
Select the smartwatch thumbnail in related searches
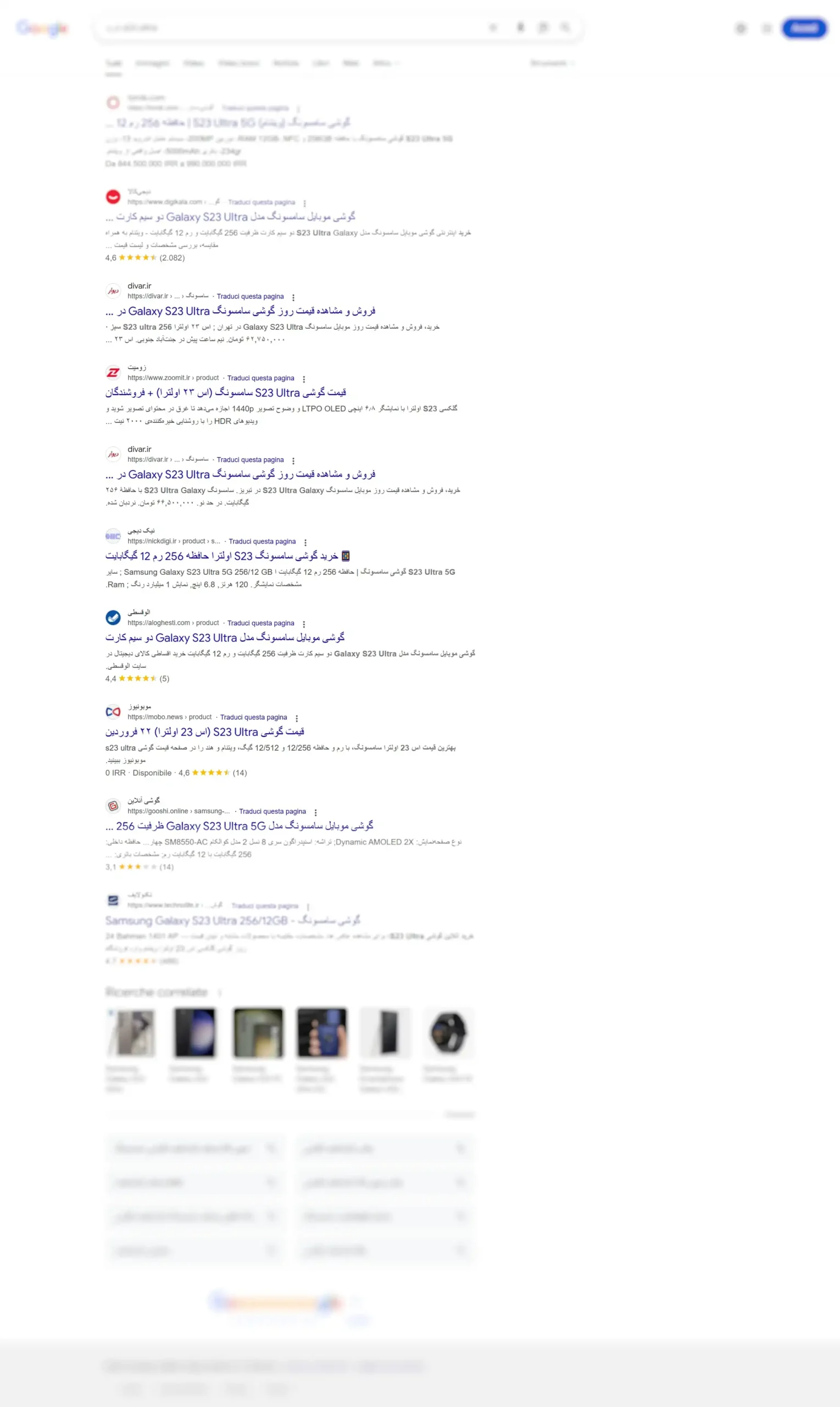point(448,1033)
